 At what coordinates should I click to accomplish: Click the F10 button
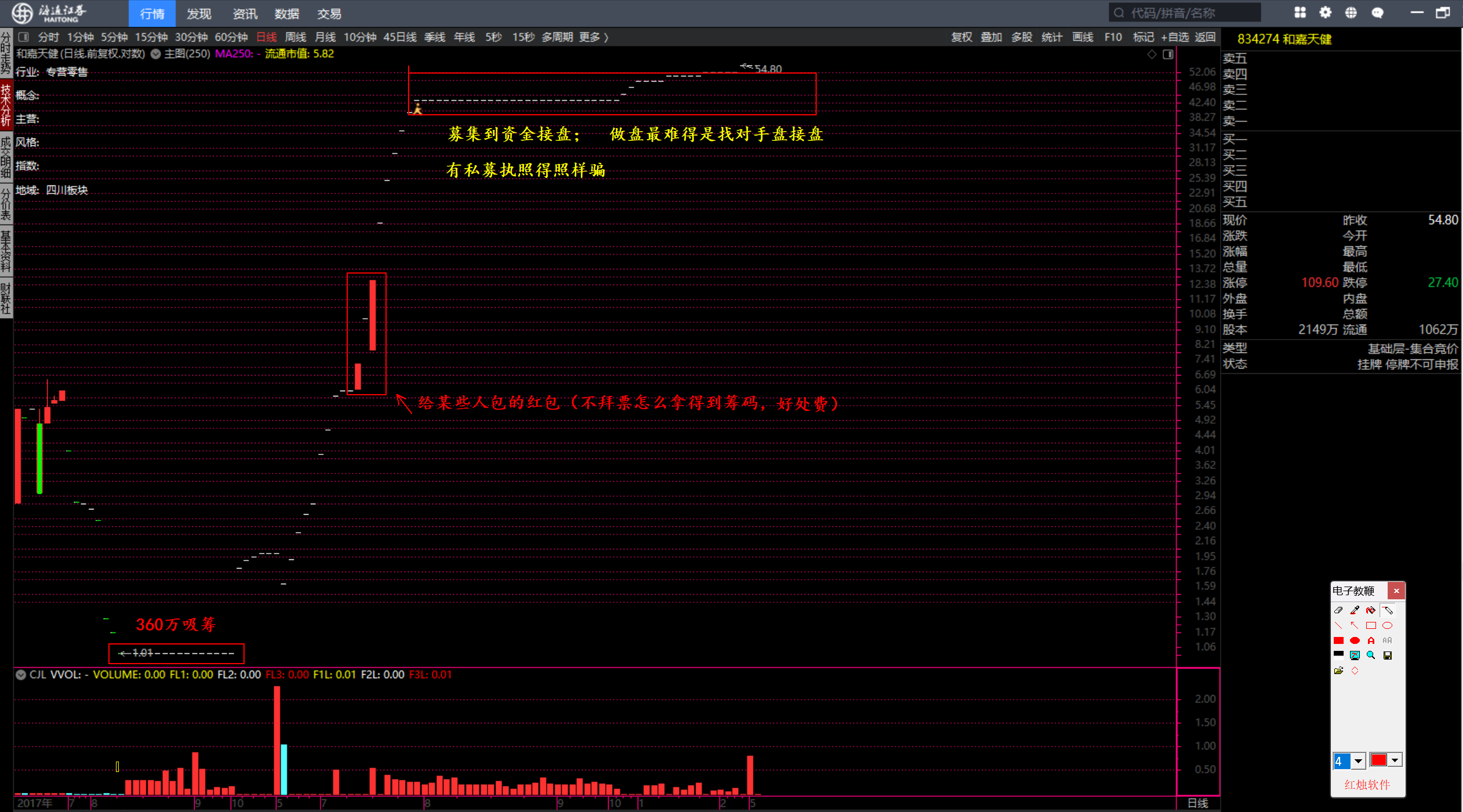[x=1112, y=37]
